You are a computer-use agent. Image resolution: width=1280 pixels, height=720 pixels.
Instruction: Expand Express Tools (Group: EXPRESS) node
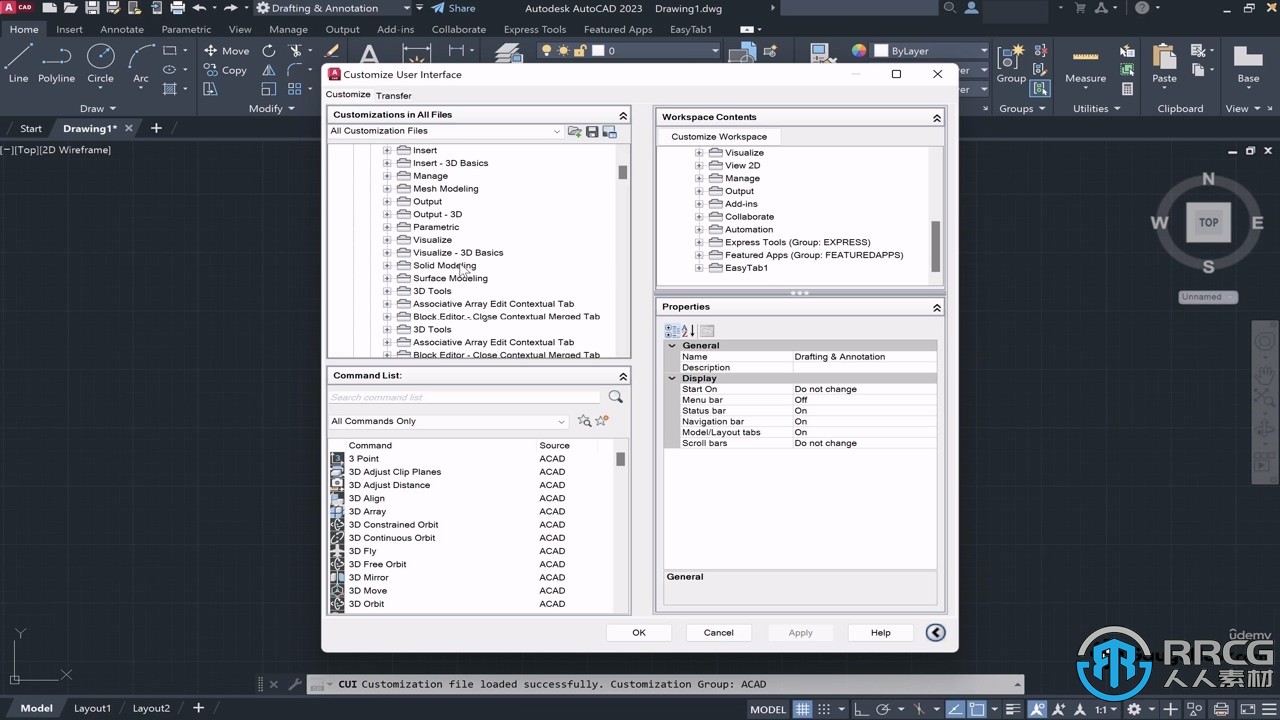pyautogui.click(x=699, y=242)
